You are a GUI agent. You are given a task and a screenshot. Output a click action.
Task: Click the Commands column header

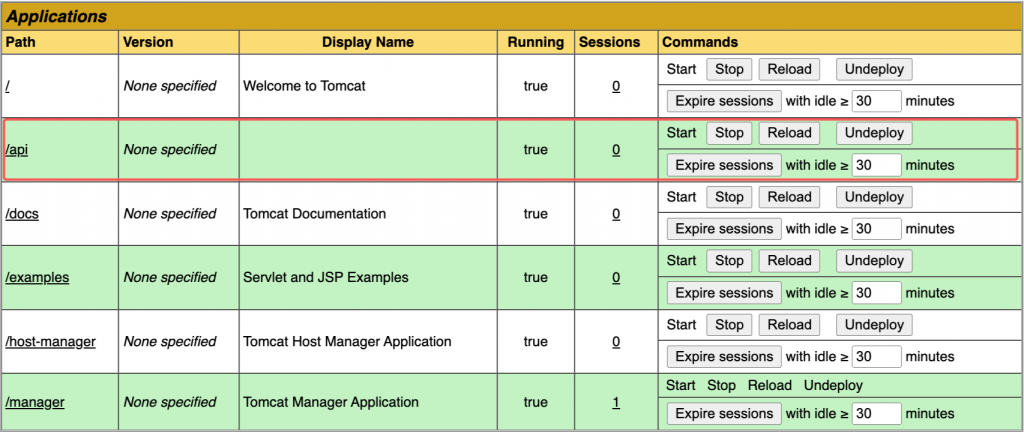(700, 42)
